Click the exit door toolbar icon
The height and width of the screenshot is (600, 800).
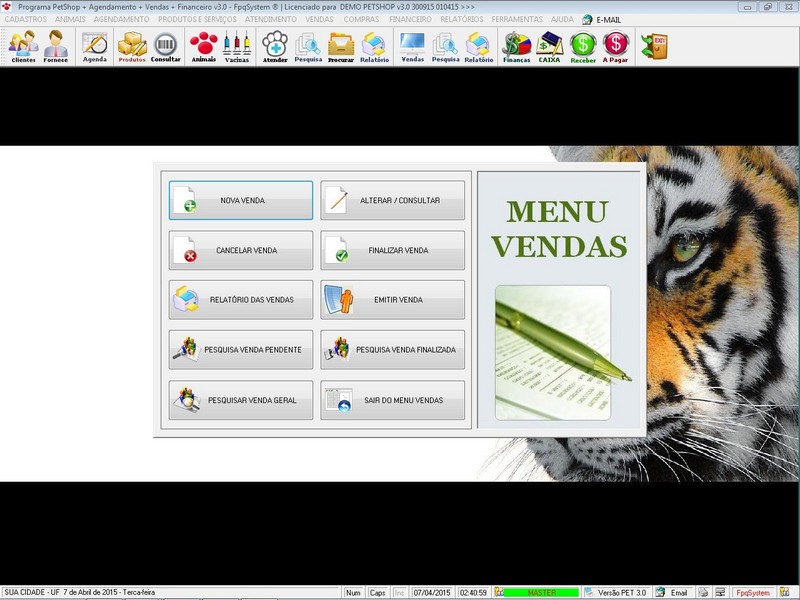[655, 46]
